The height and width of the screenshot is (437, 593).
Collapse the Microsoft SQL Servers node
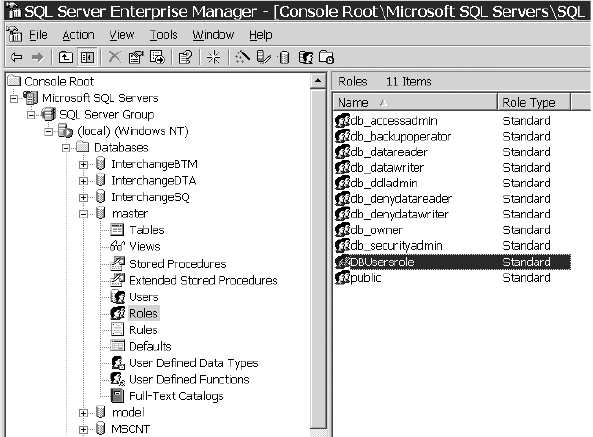pyautogui.click(x=14, y=99)
